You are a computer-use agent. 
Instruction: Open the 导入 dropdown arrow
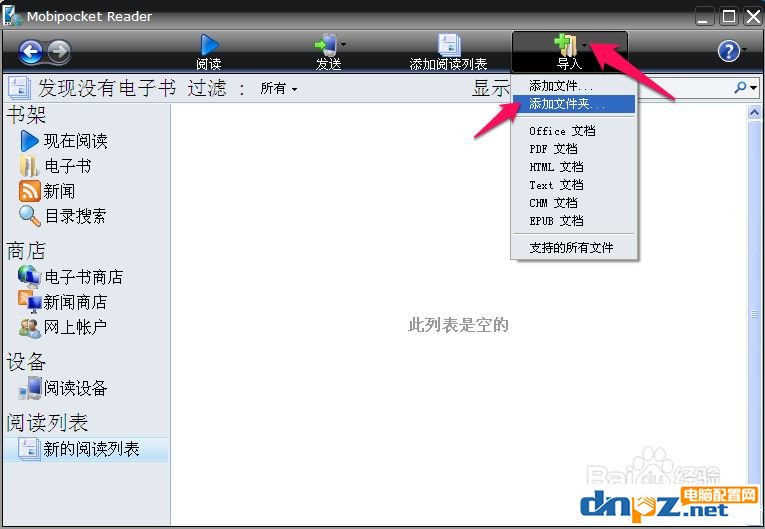tap(584, 45)
